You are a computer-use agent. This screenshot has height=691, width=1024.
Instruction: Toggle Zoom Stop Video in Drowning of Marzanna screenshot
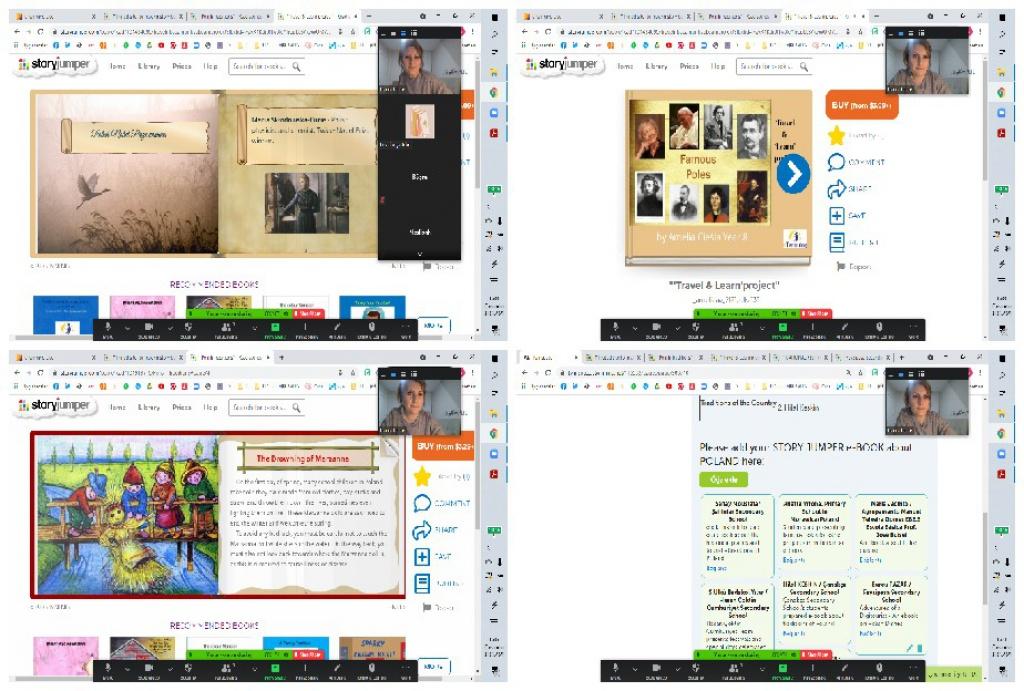tap(149, 667)
